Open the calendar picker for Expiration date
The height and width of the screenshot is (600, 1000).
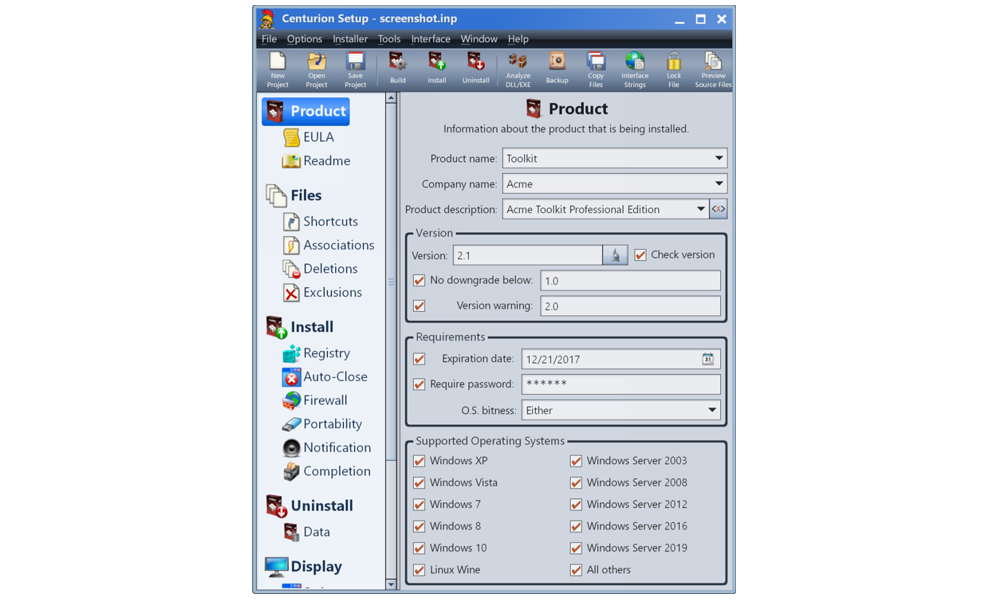pyautogui.click(x=707, y=359)
